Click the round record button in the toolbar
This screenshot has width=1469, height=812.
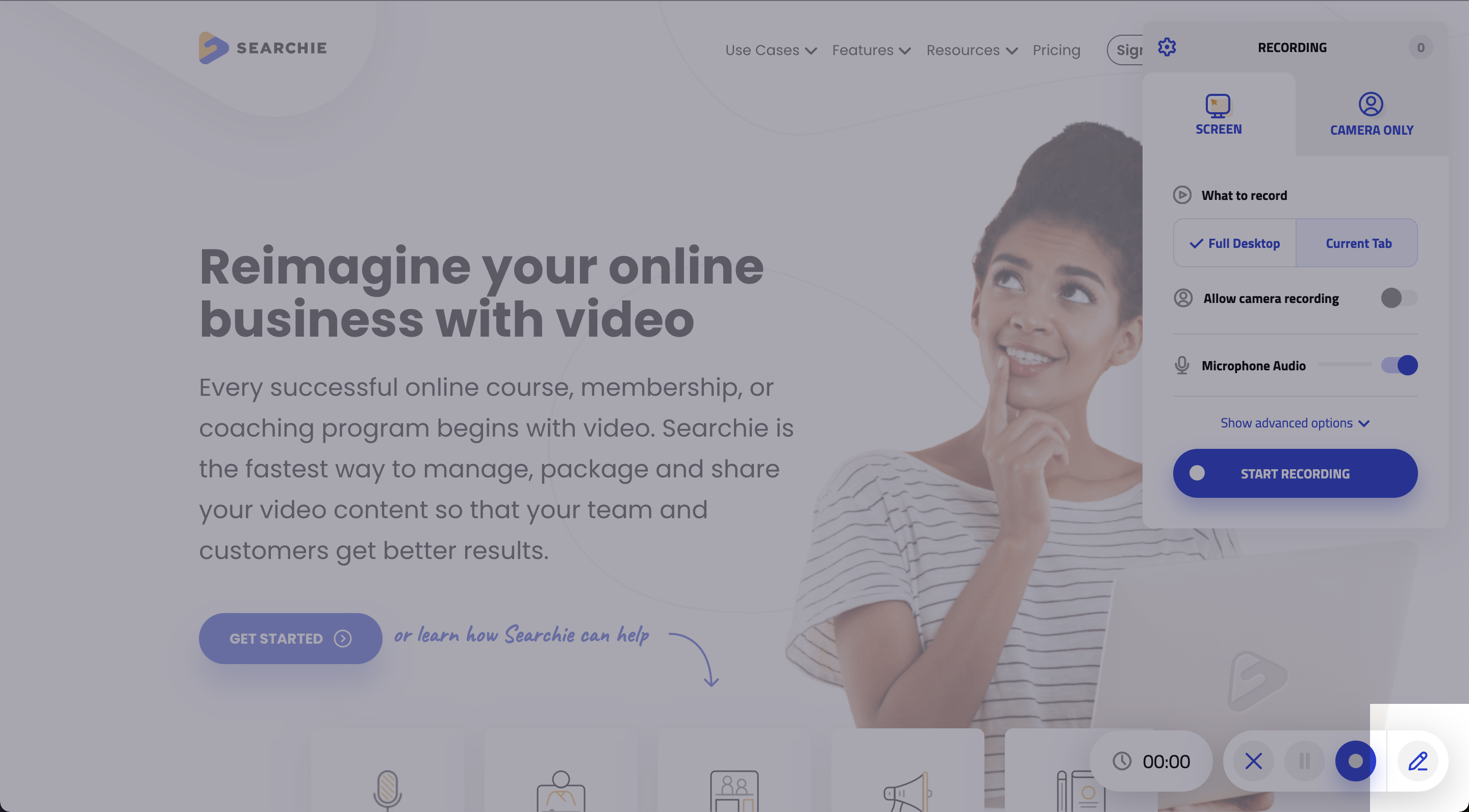(x=1356, y=760)
